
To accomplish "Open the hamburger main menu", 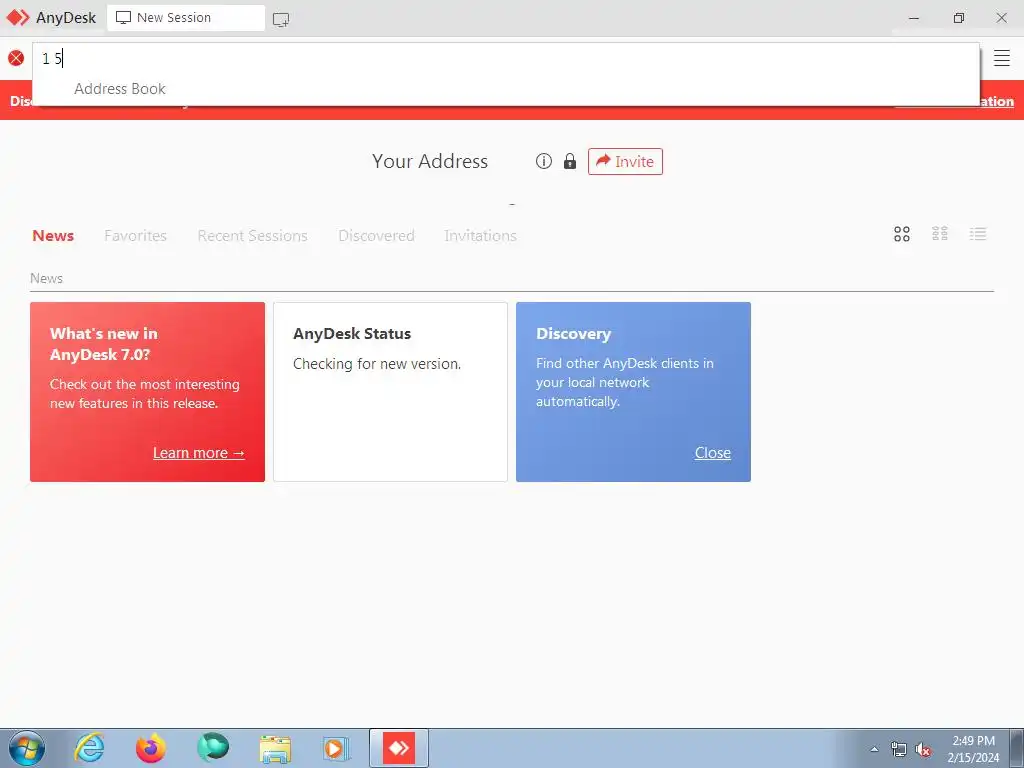I will [1001, 58].
